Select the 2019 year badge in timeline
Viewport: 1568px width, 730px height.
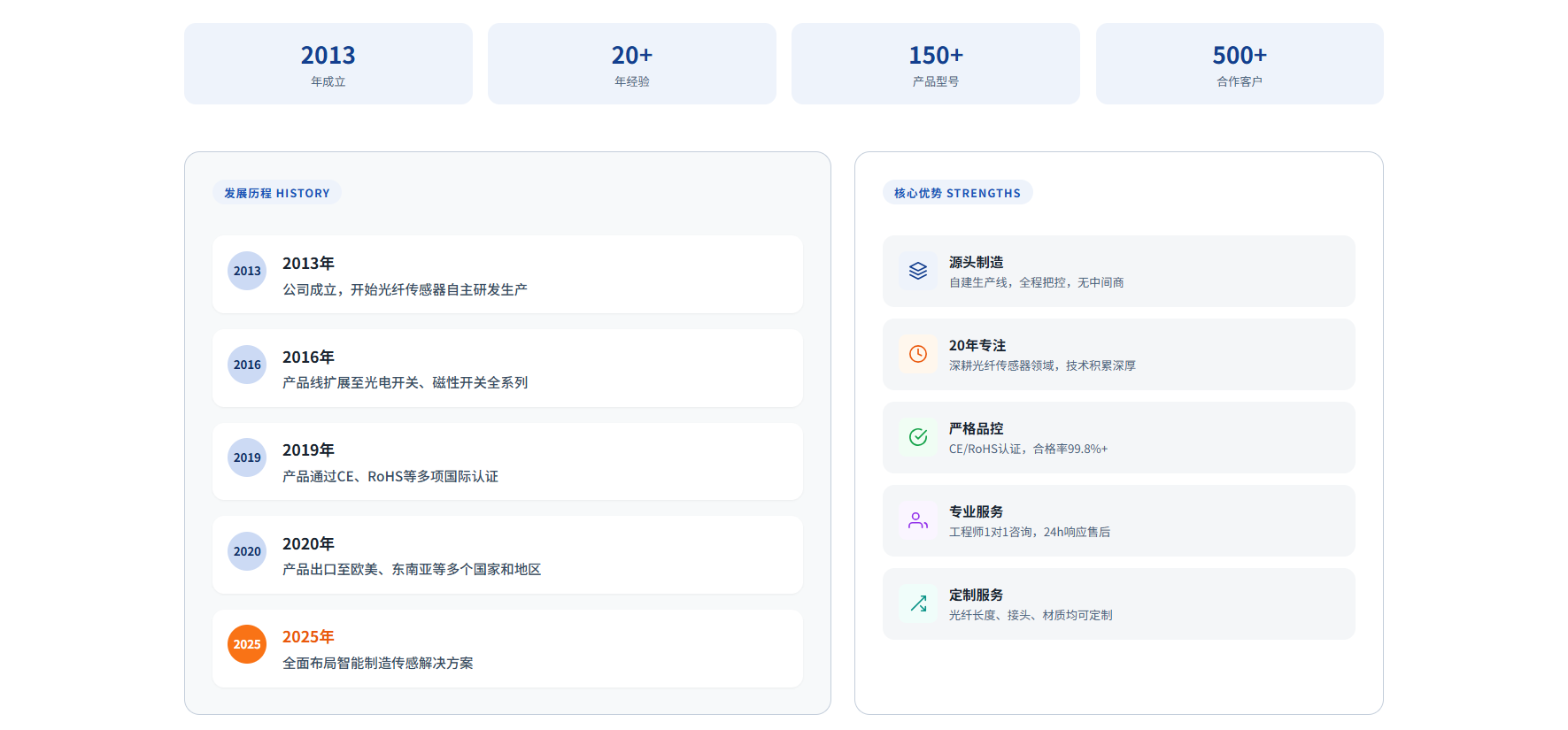[x=247, y=457]
